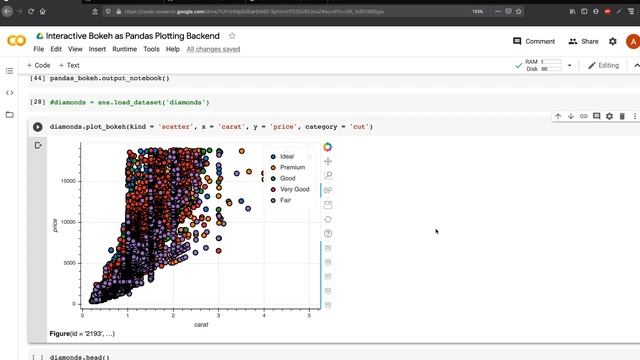This screenshot has width=640, height=360.
Task: Go to browser home page
Action: (42, 11)
